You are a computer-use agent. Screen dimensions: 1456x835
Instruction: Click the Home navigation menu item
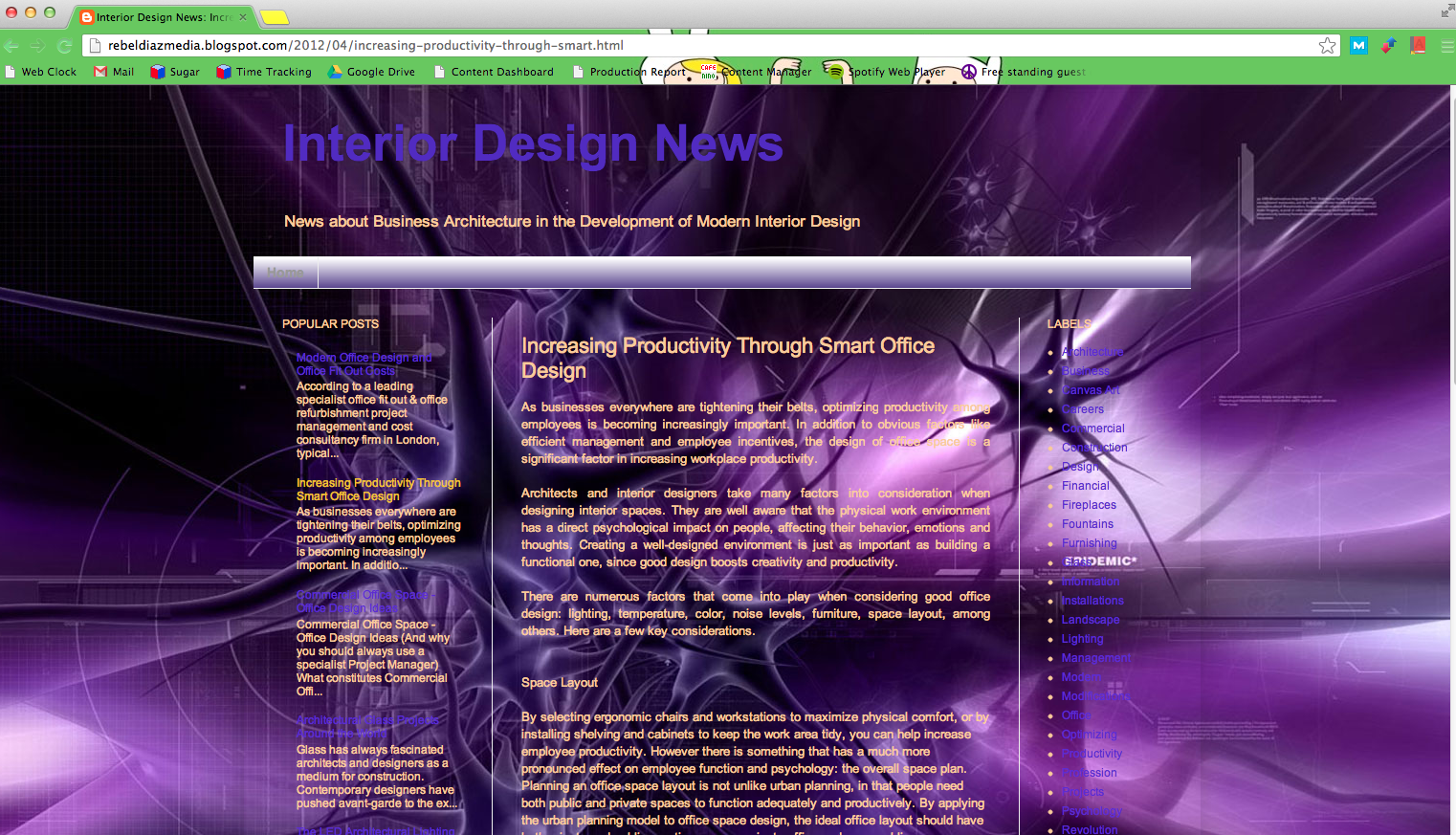[285, 273]
